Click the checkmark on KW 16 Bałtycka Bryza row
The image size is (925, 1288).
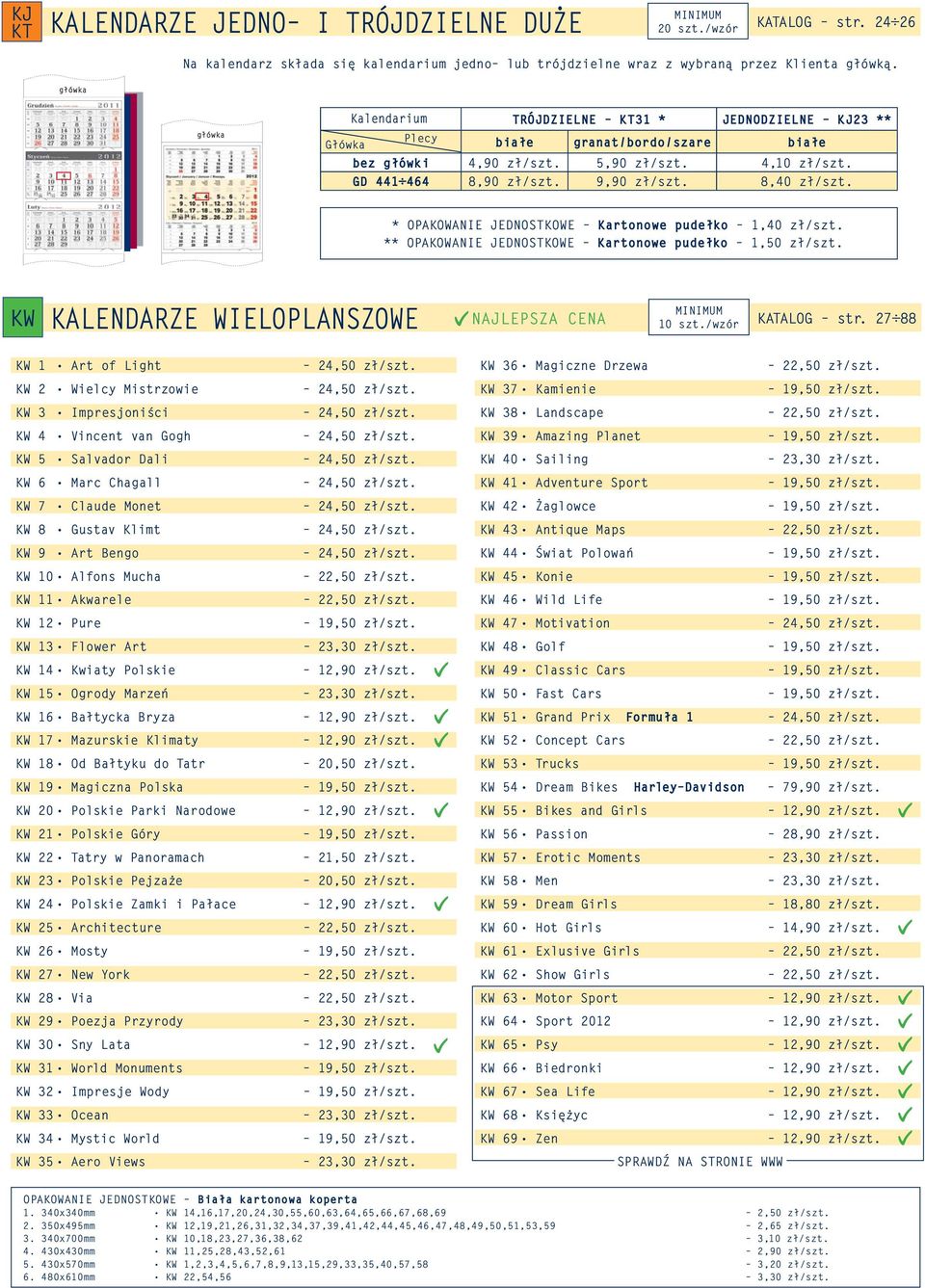pyautogui.click(x=440, y=716)
